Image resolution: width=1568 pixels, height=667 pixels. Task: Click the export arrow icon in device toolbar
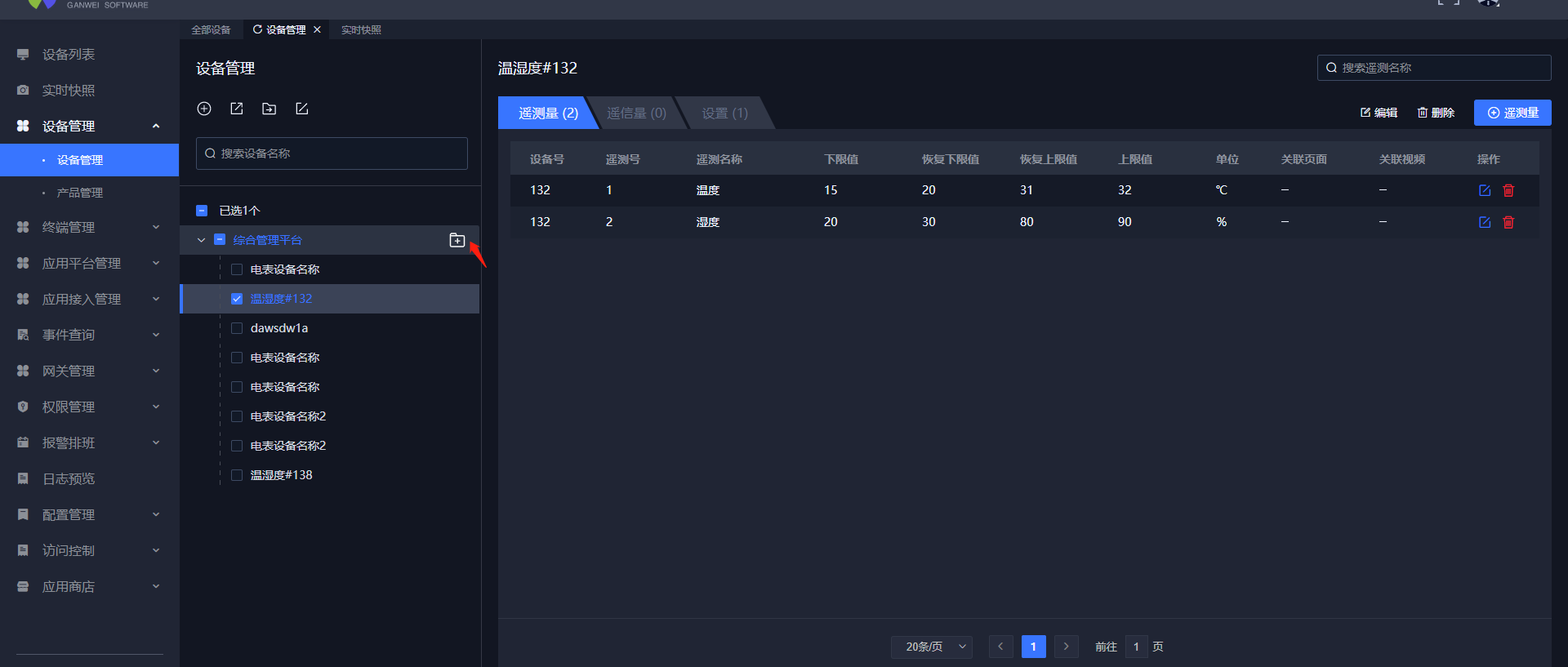(x=237, y=109)
